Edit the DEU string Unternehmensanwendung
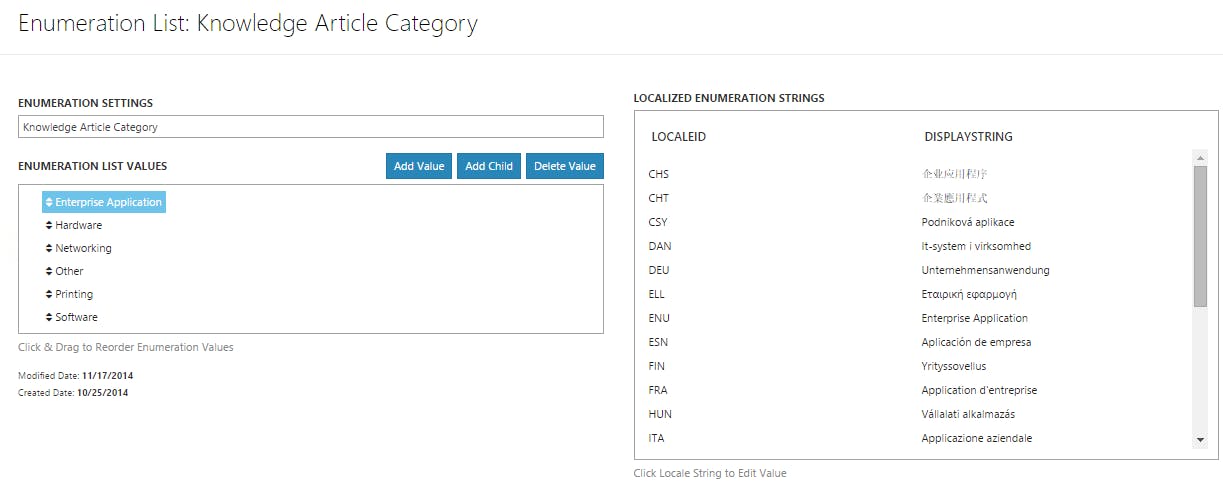 point(985,271)
